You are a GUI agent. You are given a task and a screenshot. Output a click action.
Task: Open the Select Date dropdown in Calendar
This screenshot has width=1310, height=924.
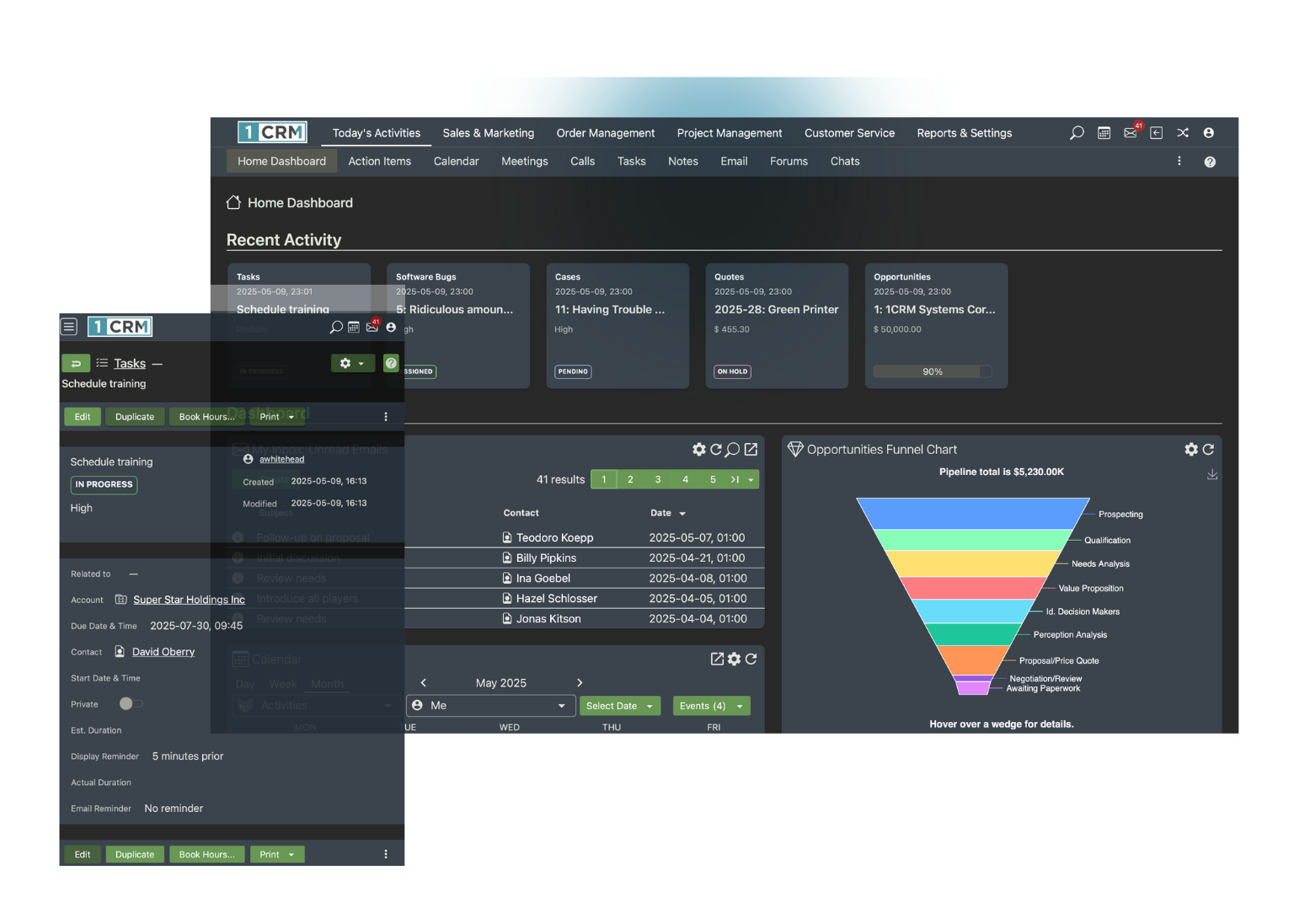point(620,705)
